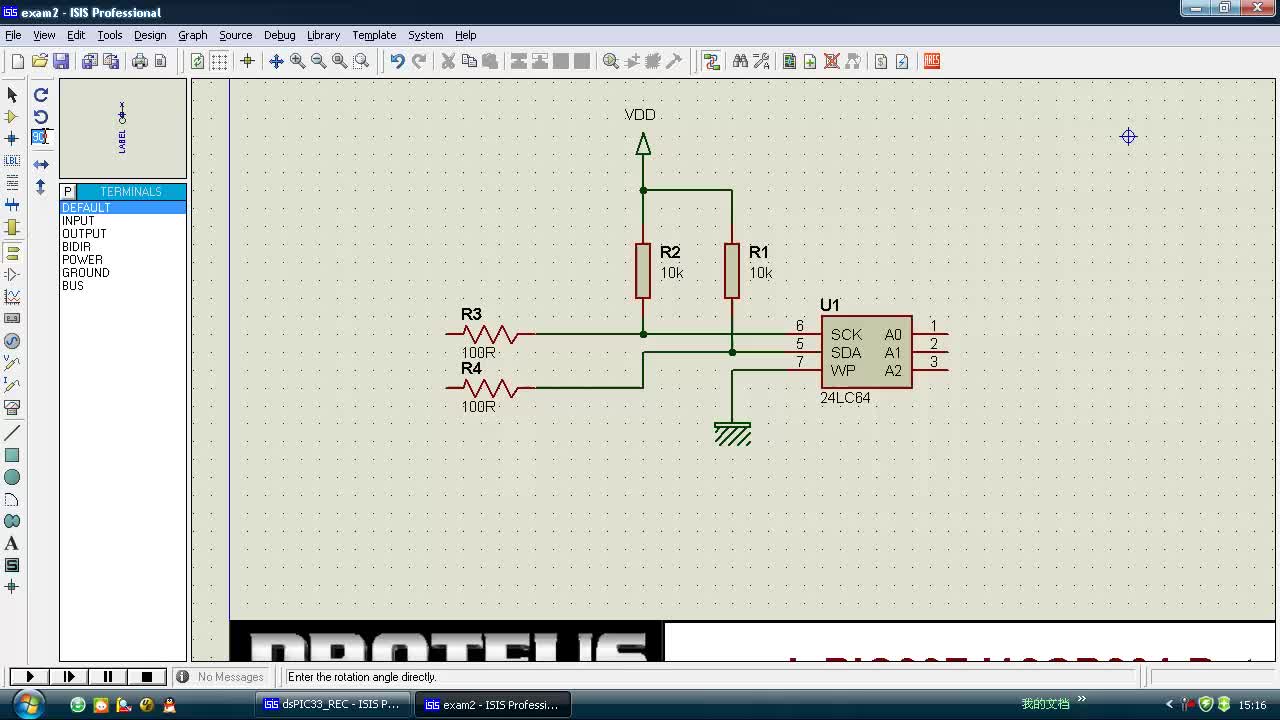Image resolution: width=1280 pixels, height=720 pixels.
Task: Select text script mode
Action: click(12, 182)
